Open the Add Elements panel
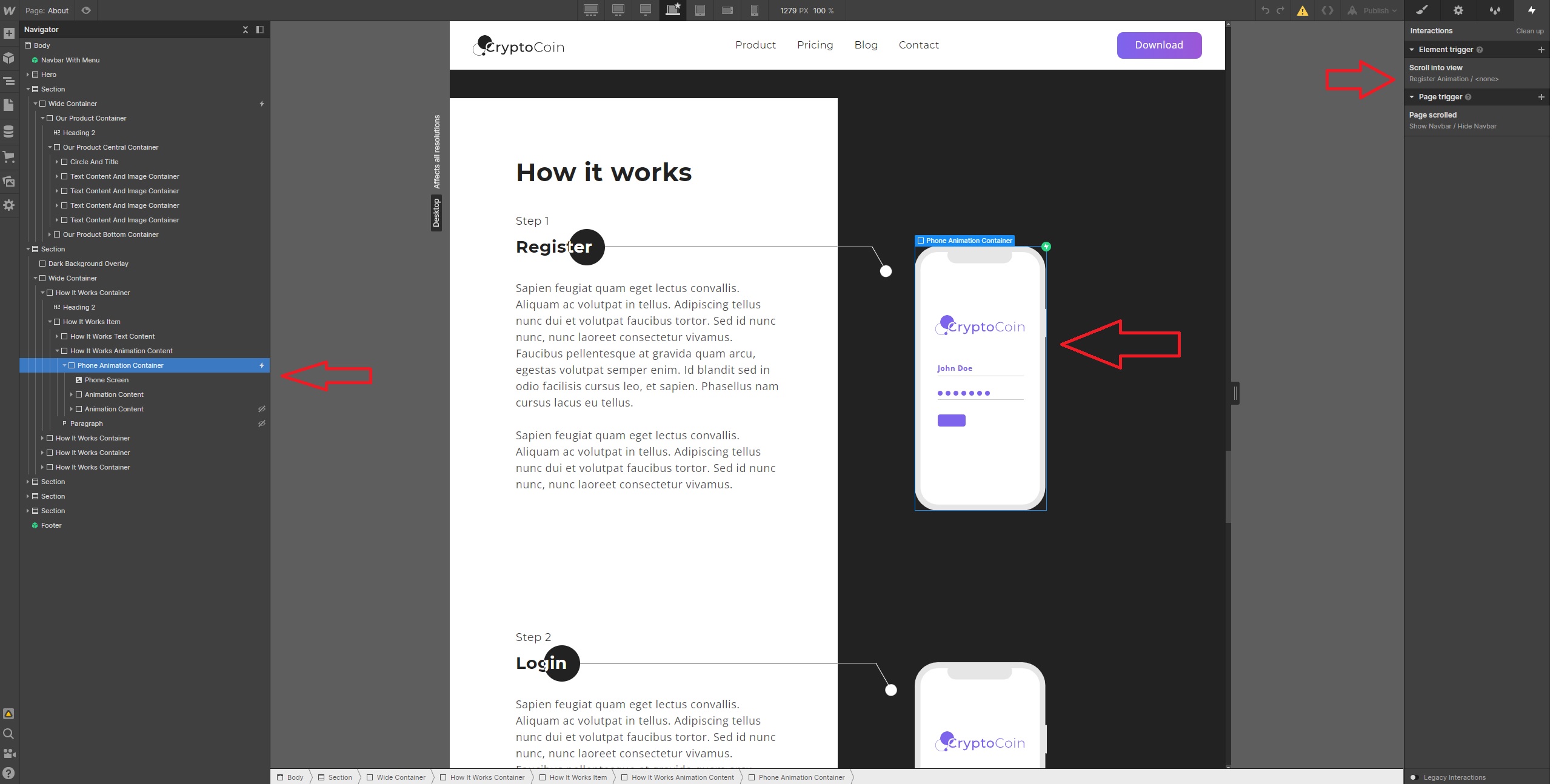 pos(9,33)
